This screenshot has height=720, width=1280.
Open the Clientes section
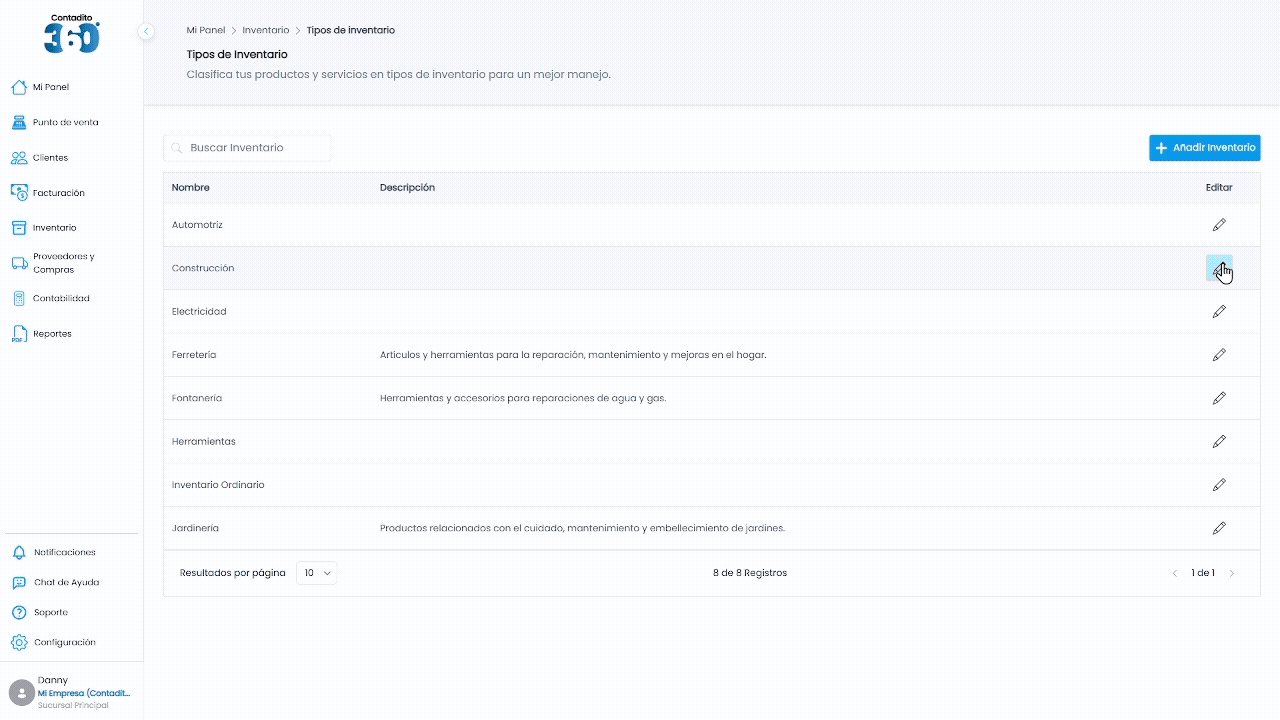(x=50, y=158)
